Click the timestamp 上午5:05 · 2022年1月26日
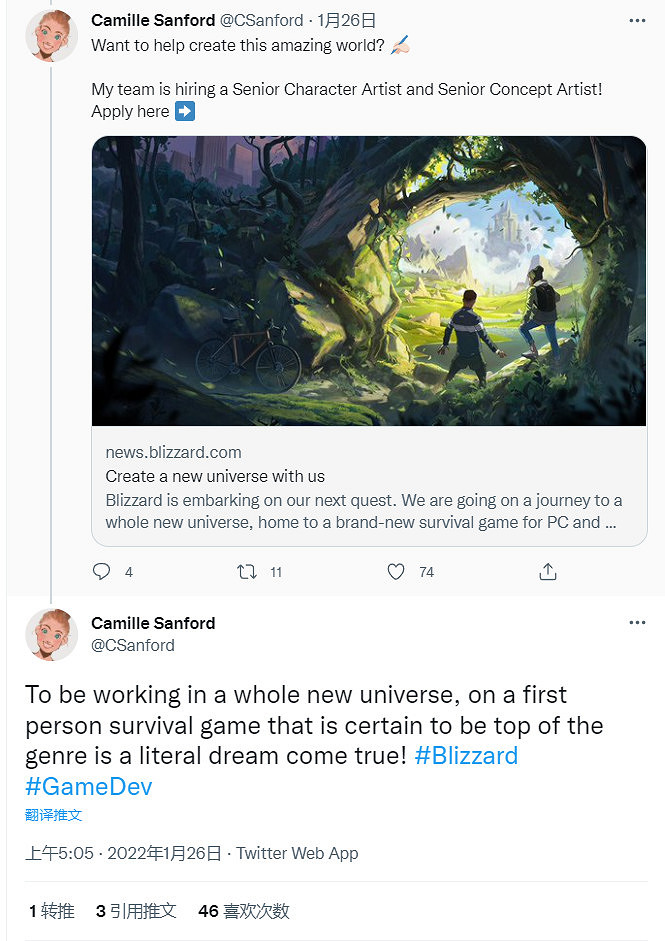 tap(122, 853)
